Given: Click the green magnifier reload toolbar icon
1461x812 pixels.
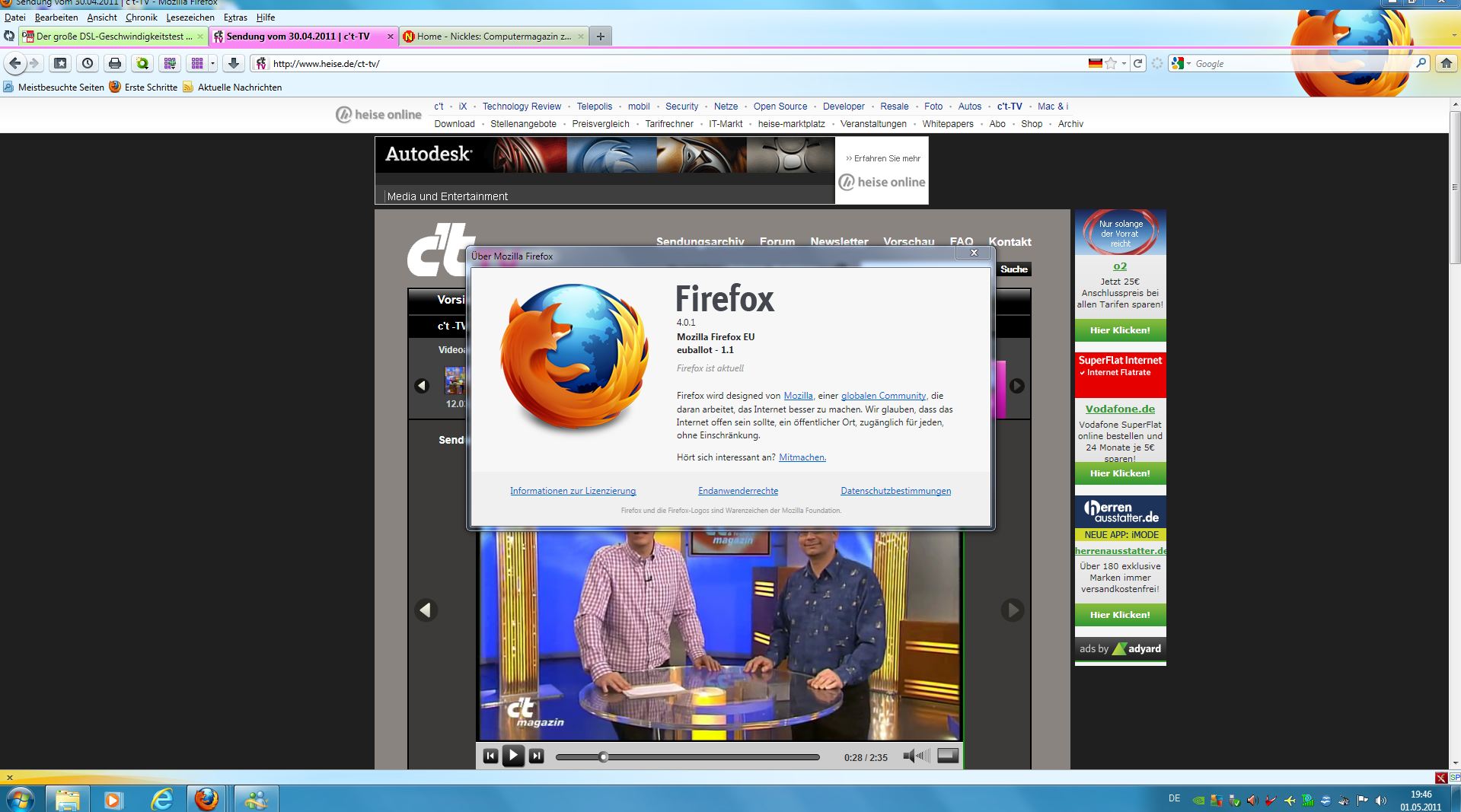Looking at the screenshot, I should (142, 63).
